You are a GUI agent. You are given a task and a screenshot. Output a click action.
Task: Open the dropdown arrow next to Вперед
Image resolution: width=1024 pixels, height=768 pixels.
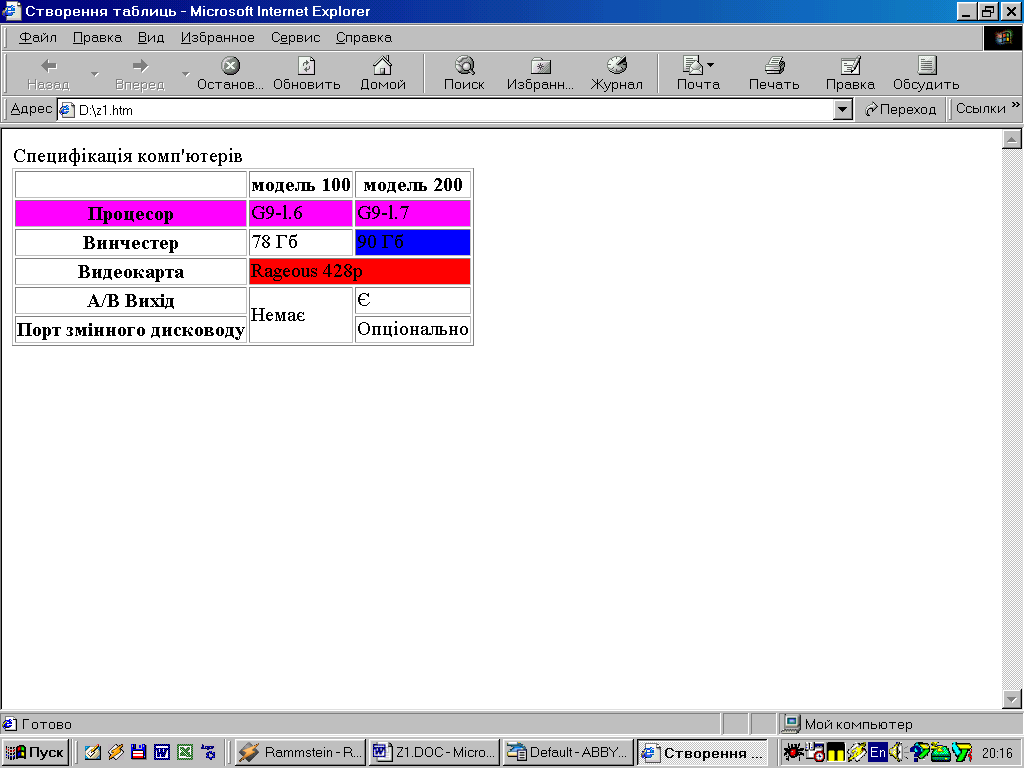[186, 74]
